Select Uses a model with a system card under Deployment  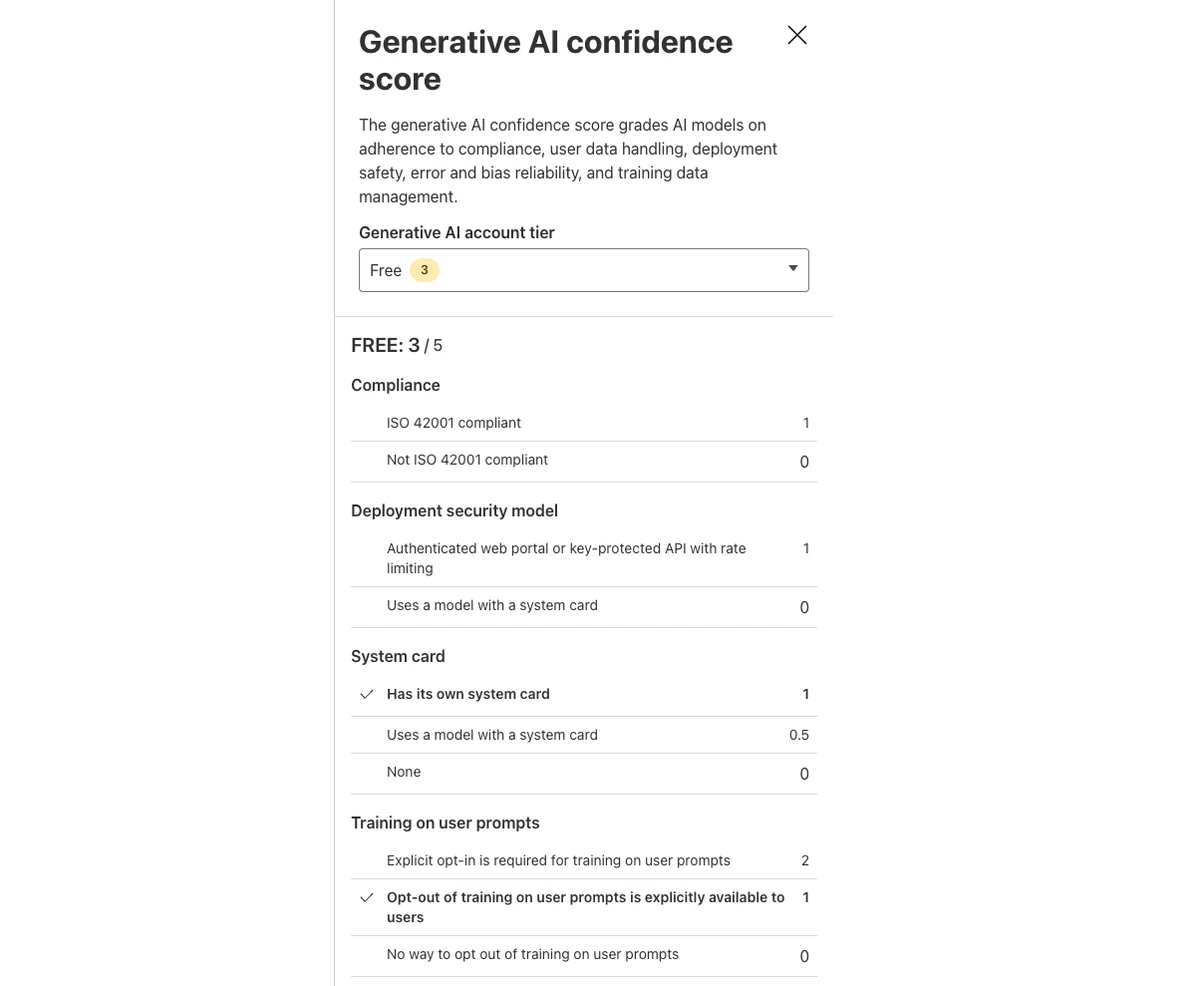point(584,607)
